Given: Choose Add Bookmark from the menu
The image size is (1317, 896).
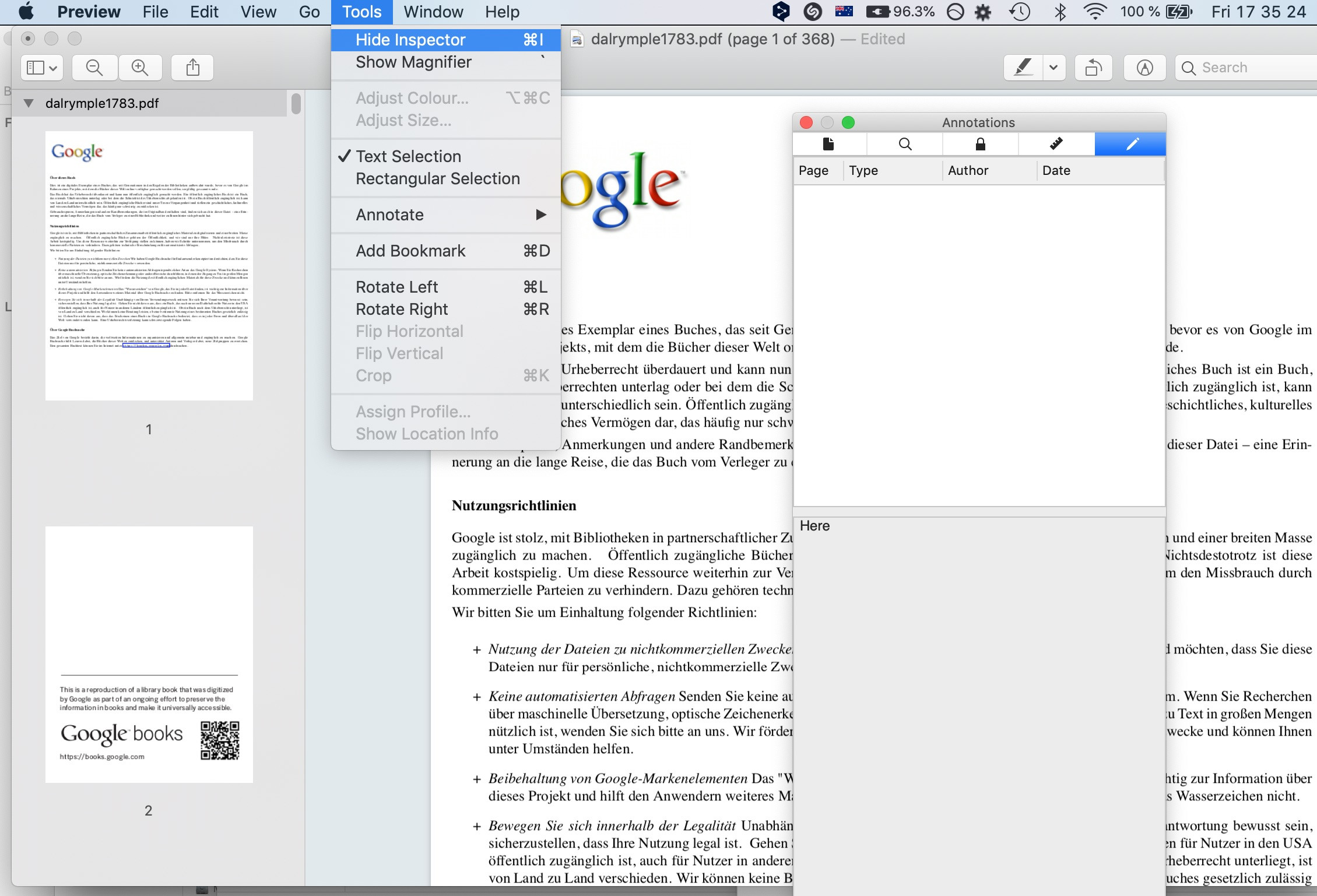Looking at the screenshot, I should [x=410, y=251].
